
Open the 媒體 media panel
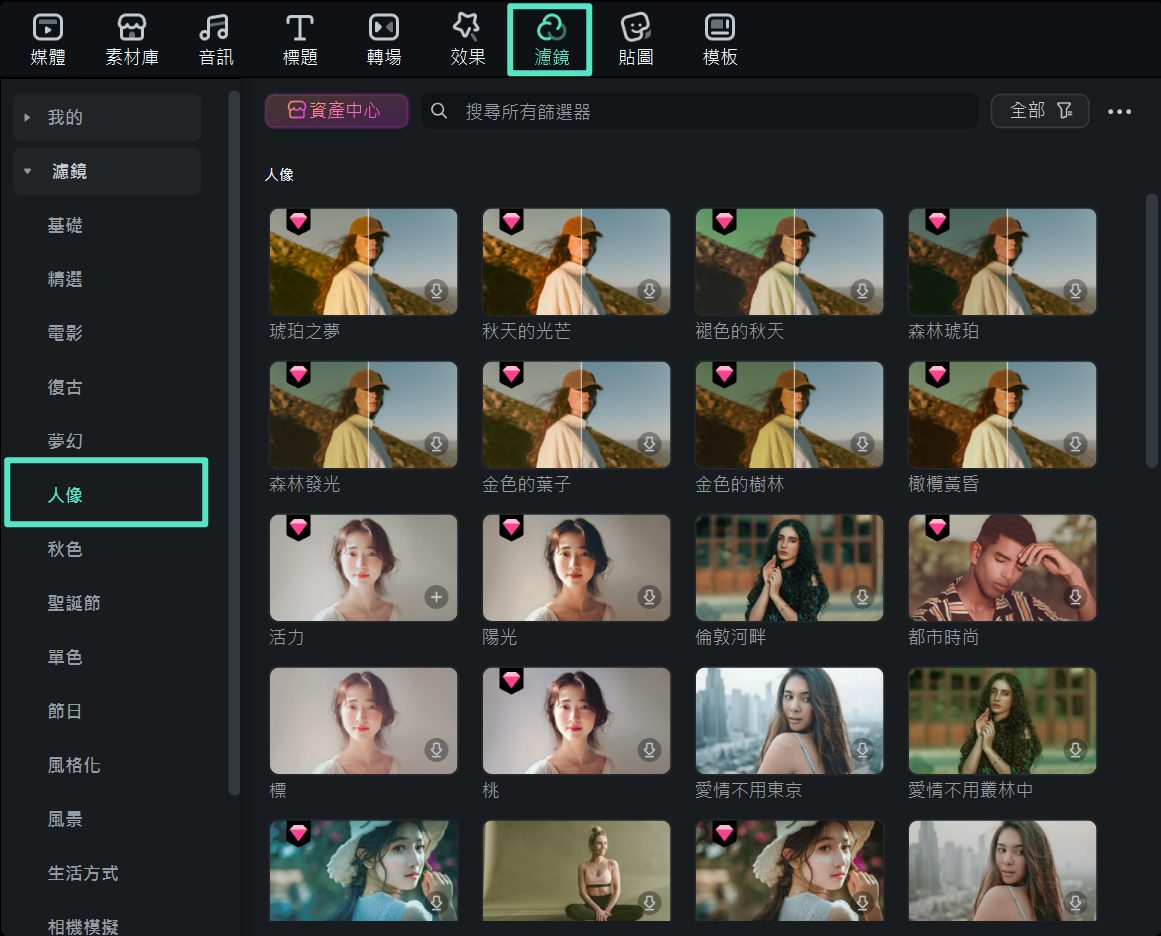[x=45, y=38]
